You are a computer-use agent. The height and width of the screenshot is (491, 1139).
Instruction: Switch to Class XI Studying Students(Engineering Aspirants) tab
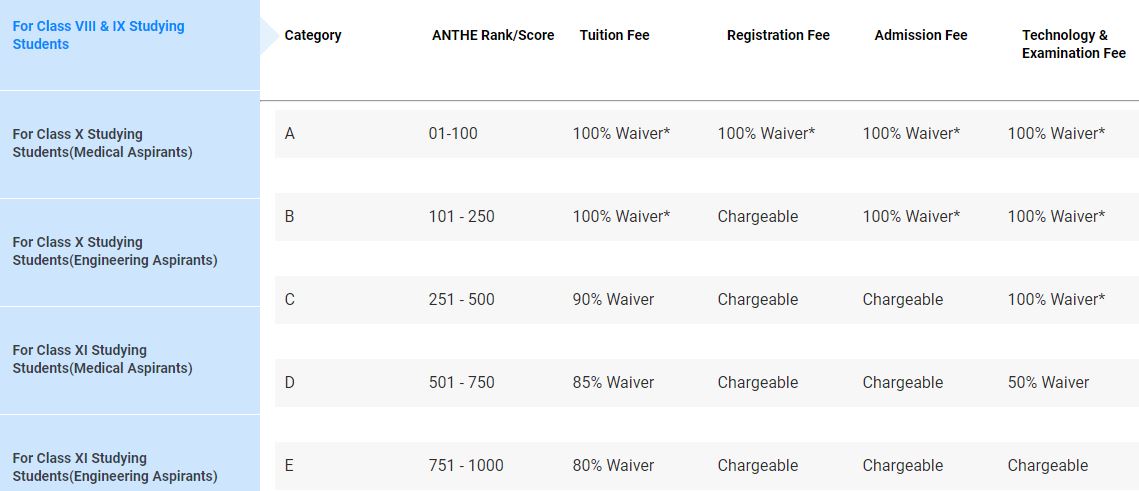[x=129, y=453]
